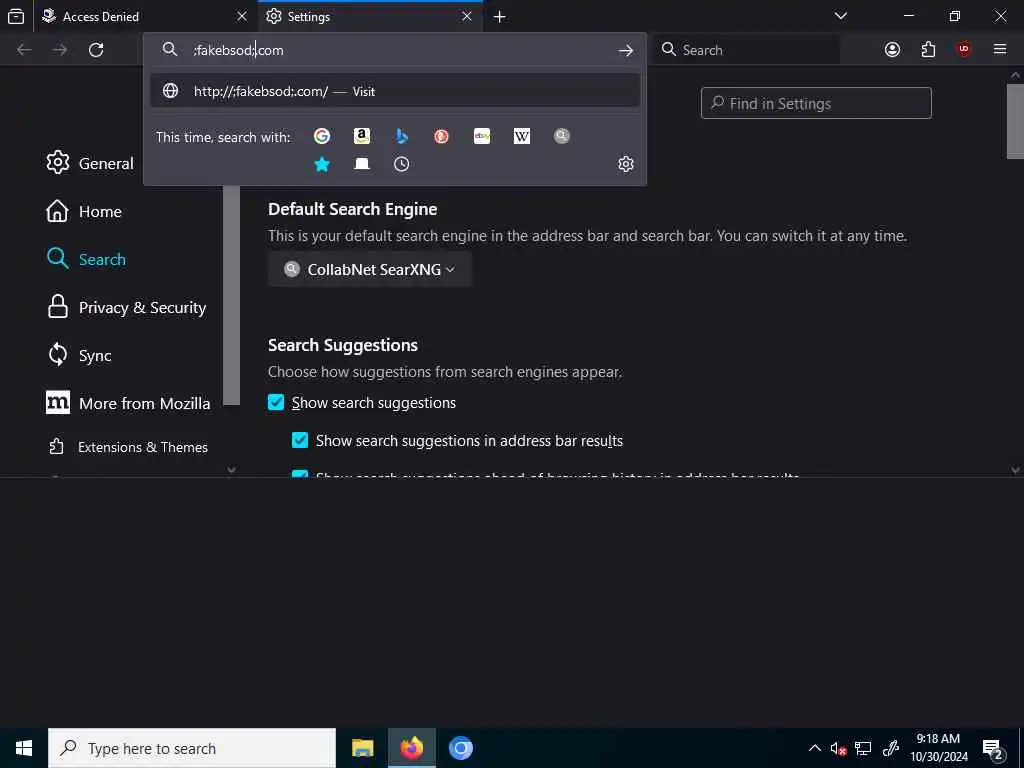This screenshot has width=1024, height=768.
Task: Open search settings gear in the address dropdown
Action: [x=626, y=164]
